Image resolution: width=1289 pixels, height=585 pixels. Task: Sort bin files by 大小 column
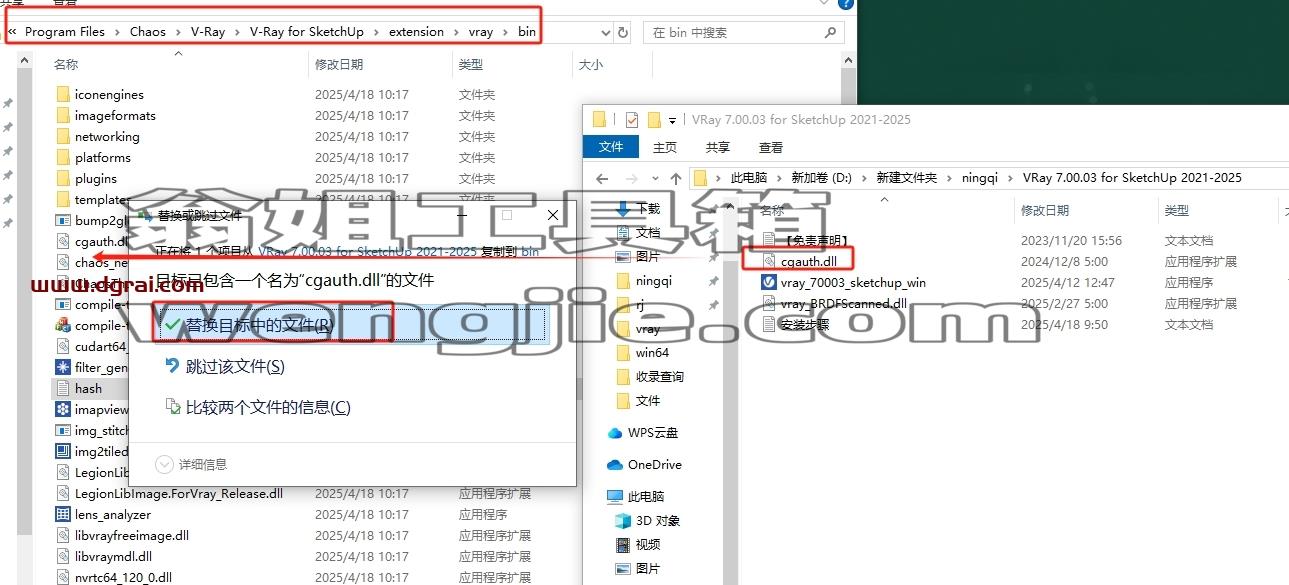click(x=591, y=64)
